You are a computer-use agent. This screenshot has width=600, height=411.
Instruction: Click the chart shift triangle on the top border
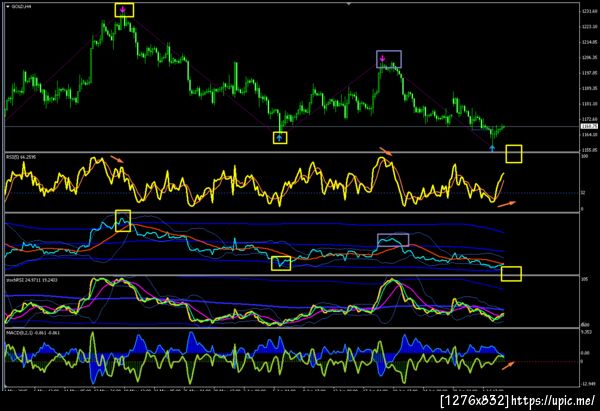click(348, 3)
